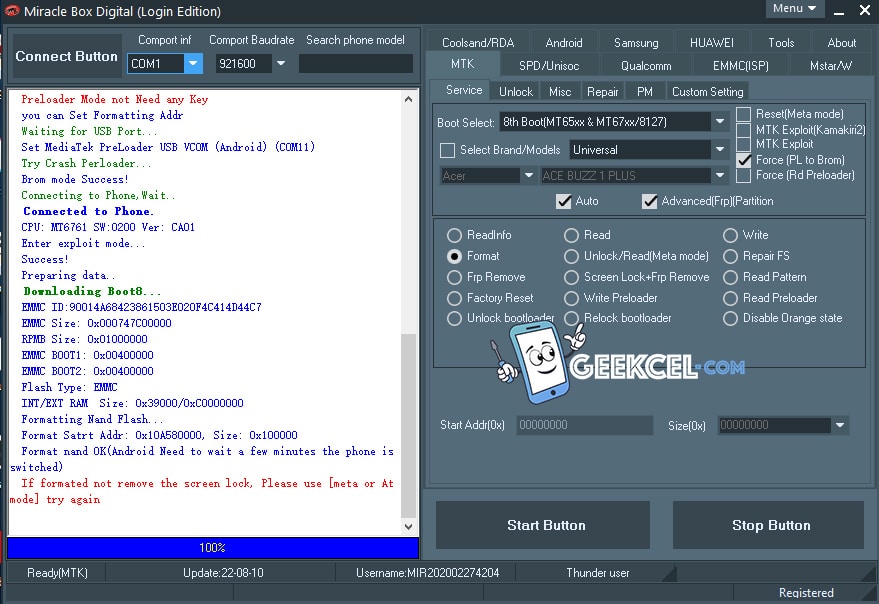879x604 pixels.
Task: Choose the Factory Reset radio option
Action: tap(456, 298)
